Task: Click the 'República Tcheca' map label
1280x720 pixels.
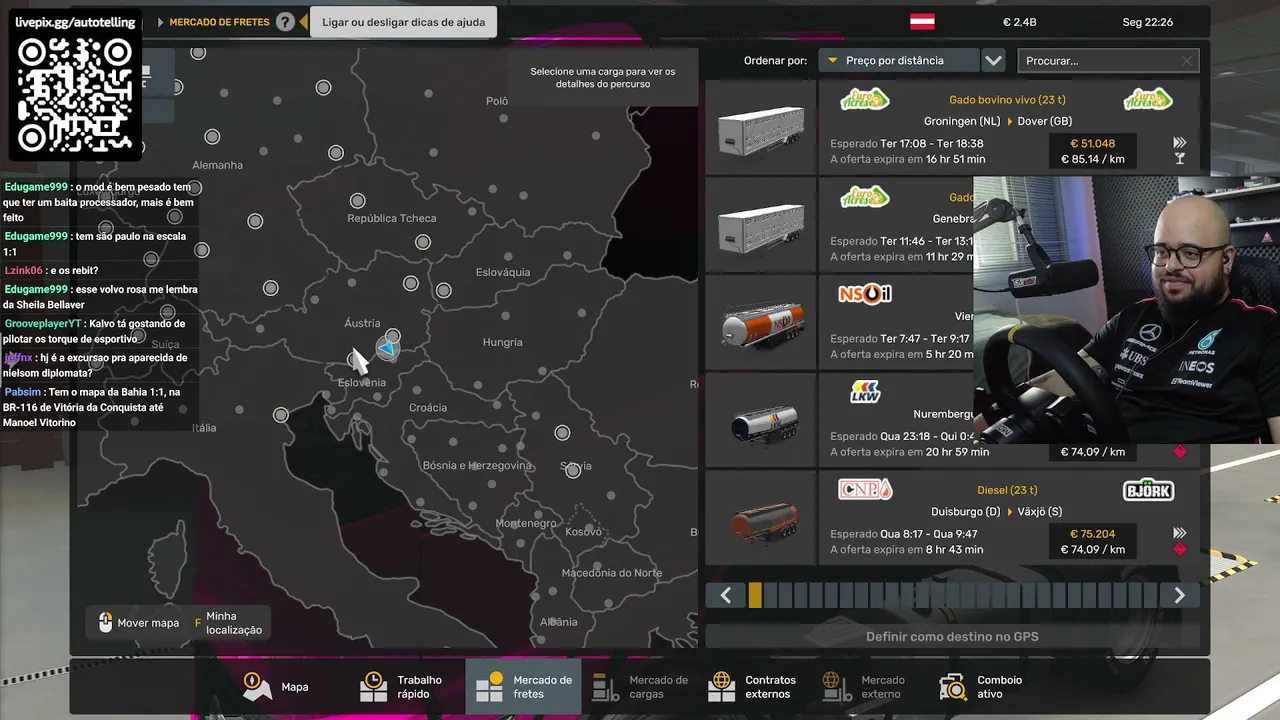Action: [391, 218]
